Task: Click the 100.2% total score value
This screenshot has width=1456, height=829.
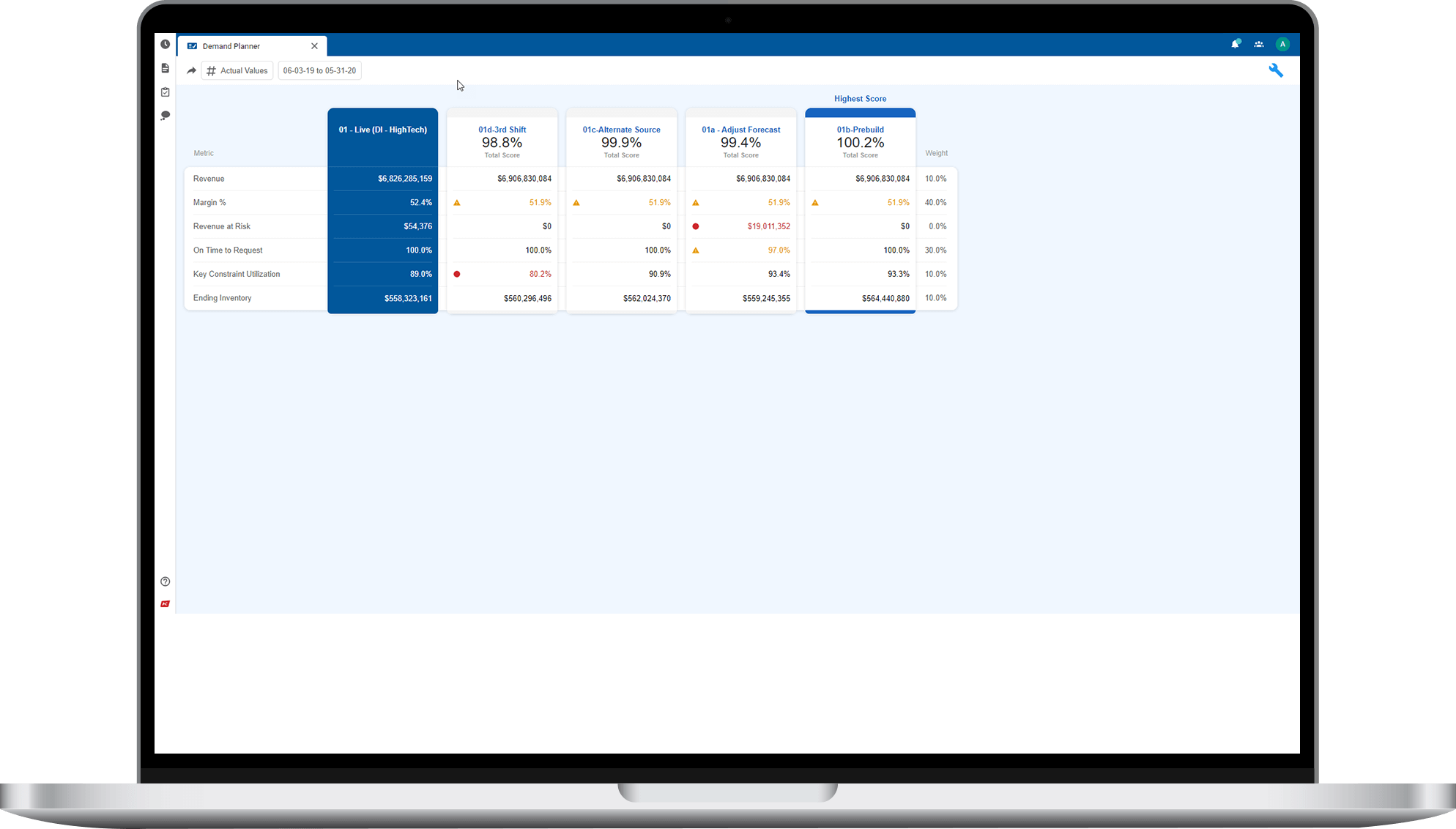Action: tap(861, 143)
